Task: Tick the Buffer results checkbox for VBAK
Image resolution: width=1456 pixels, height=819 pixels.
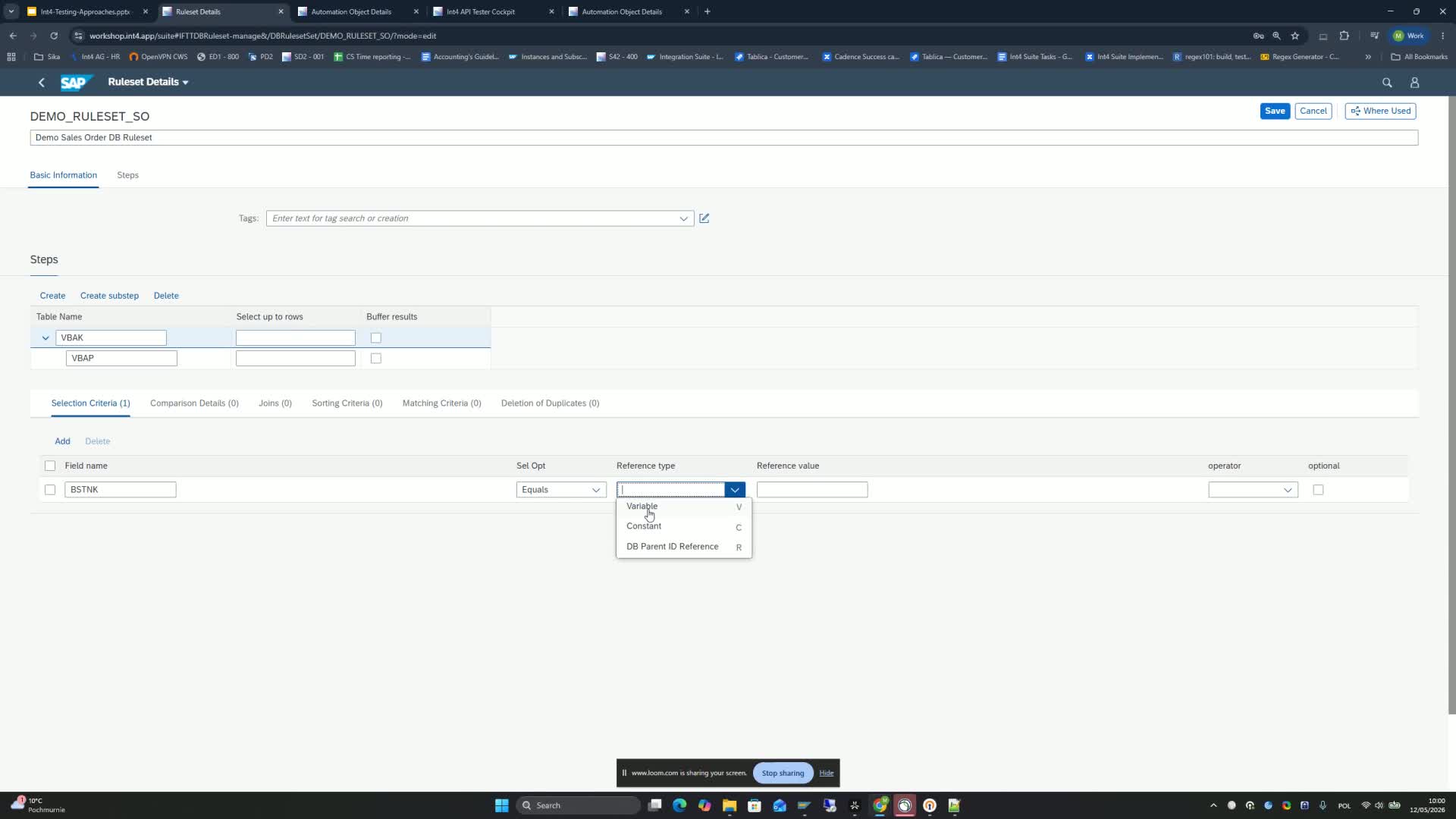Action: tap(376, 338)
